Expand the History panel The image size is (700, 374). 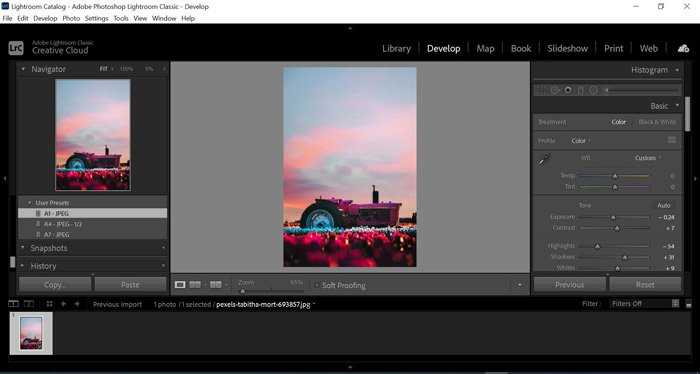(x=23, y=266)
